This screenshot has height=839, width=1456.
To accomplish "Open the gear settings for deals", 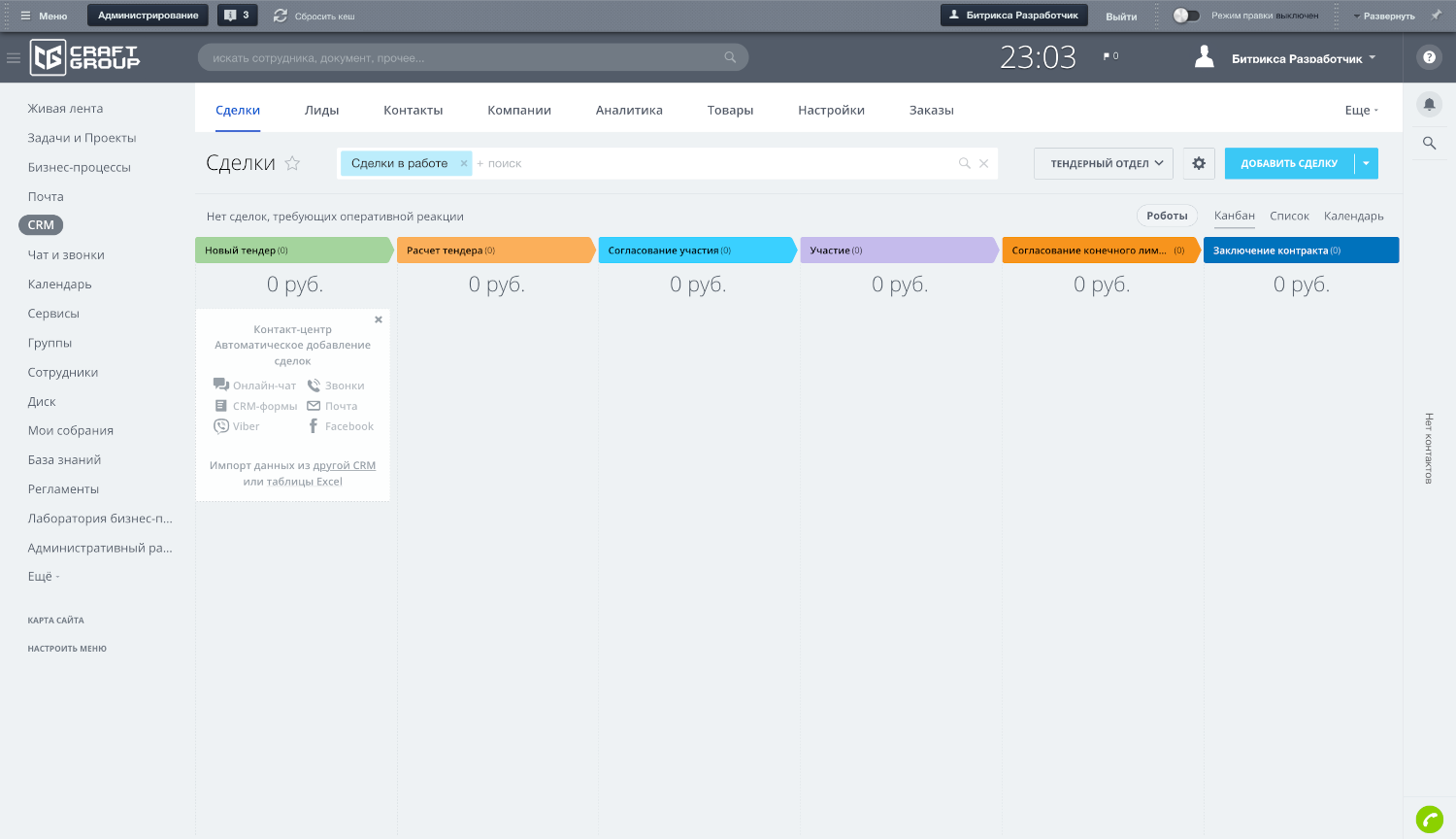I will tap(1199, 163).
